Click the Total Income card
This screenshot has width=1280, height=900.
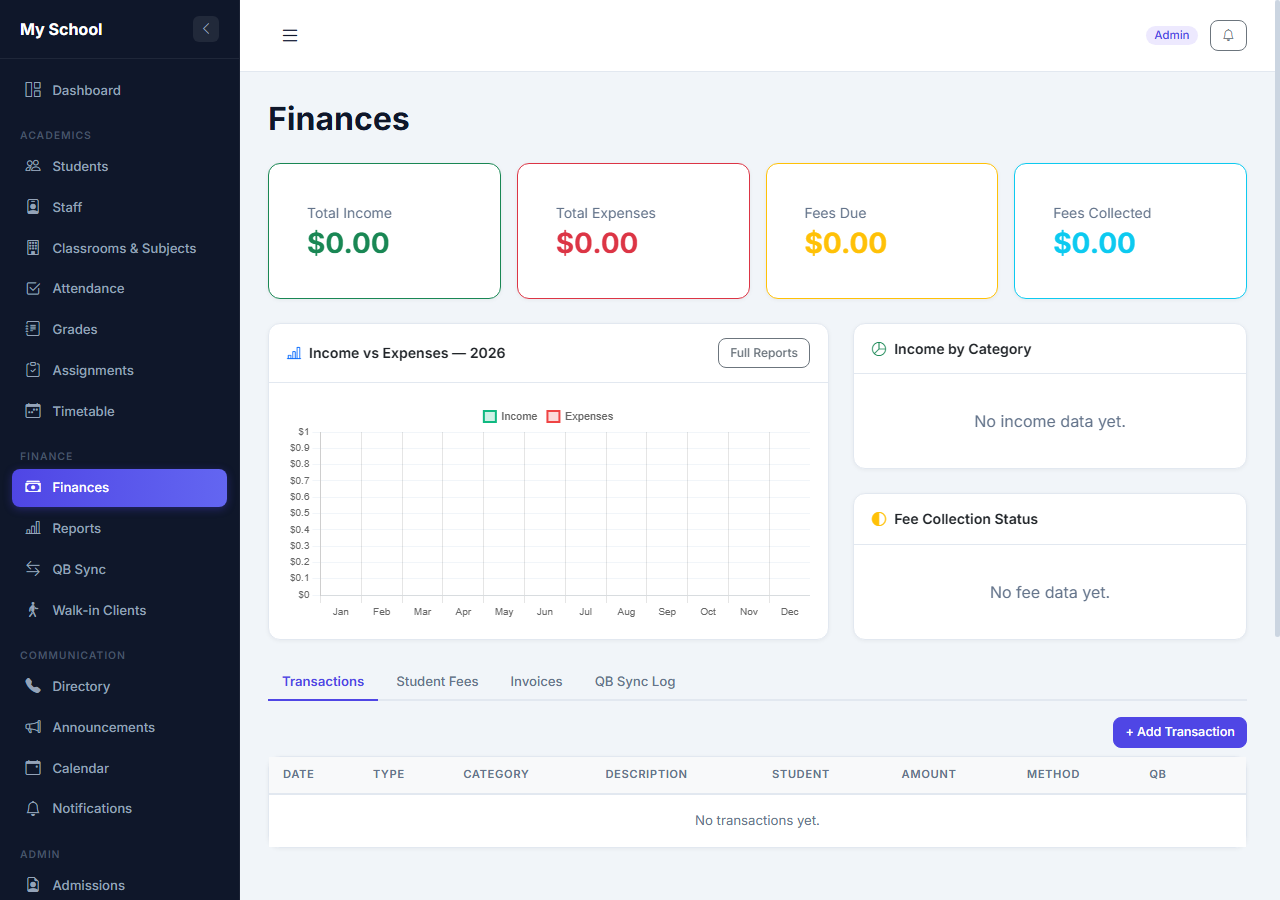pos(384,231)
